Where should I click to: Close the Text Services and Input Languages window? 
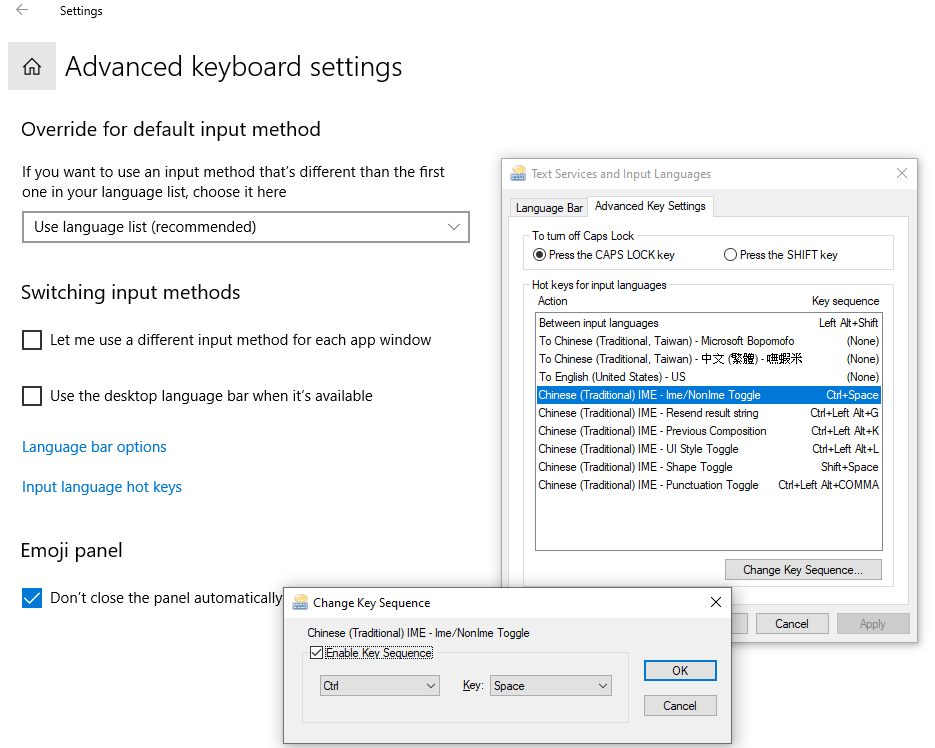point(902,174)
